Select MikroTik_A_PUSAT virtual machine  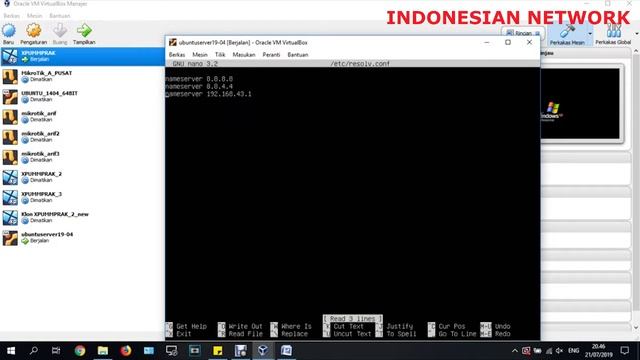pyautogui.click(x=82, y=76)
